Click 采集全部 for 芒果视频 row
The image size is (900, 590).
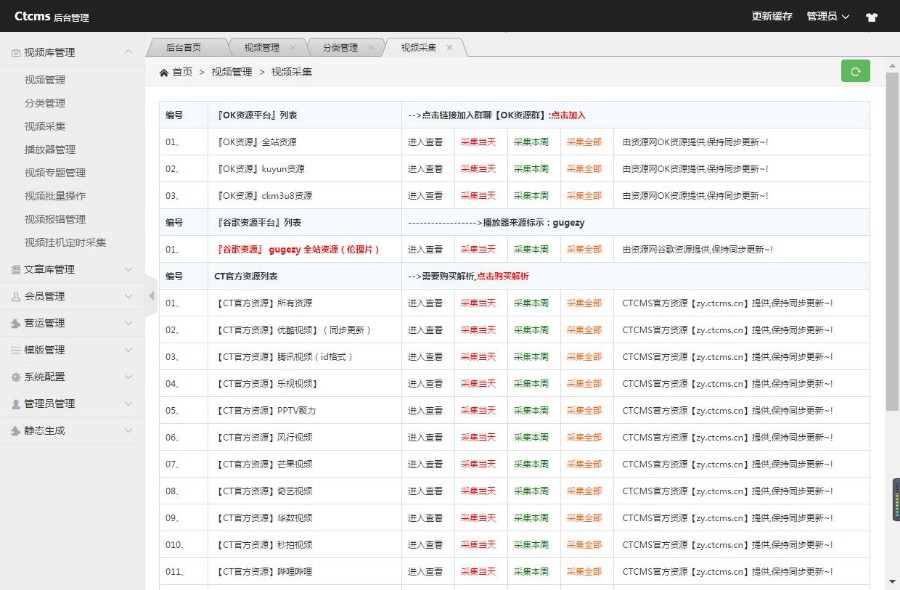click(x=584, y=464)
